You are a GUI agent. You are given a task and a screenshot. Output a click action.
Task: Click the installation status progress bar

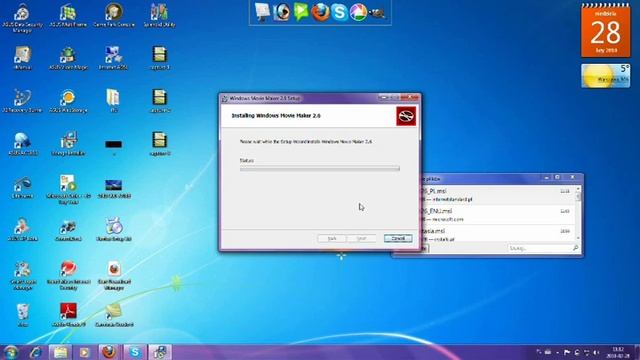(320, 169)
